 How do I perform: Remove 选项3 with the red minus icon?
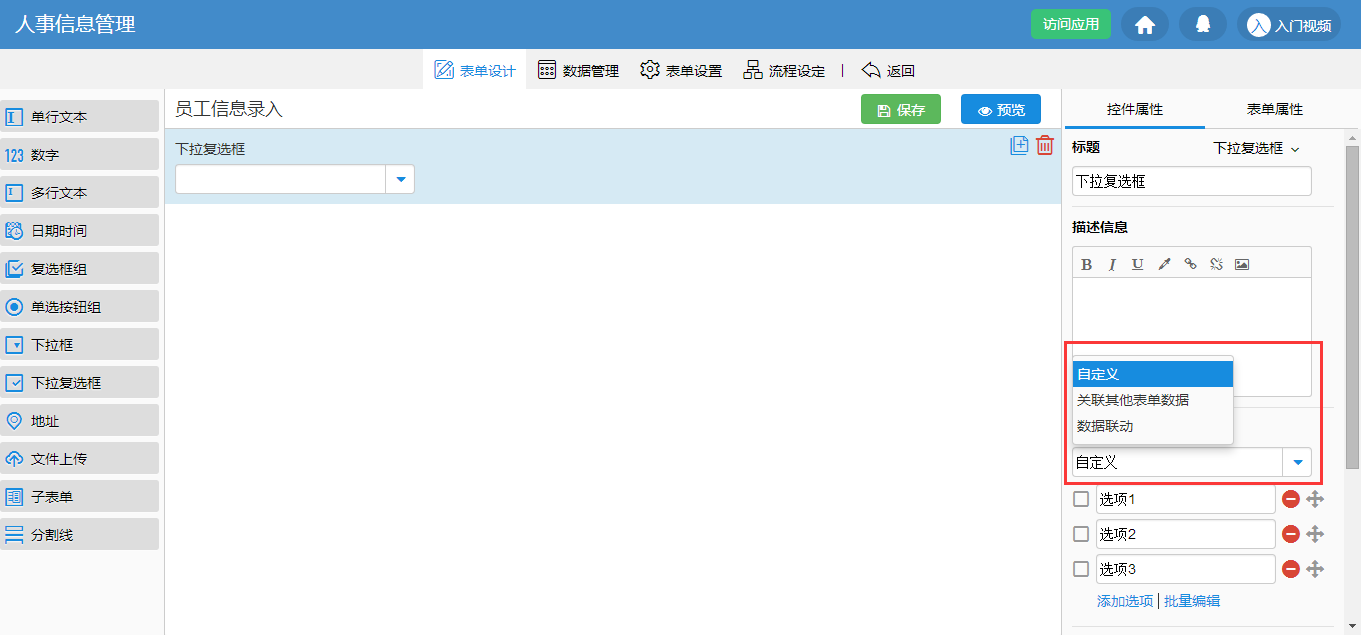click(x=1291, y=569)
